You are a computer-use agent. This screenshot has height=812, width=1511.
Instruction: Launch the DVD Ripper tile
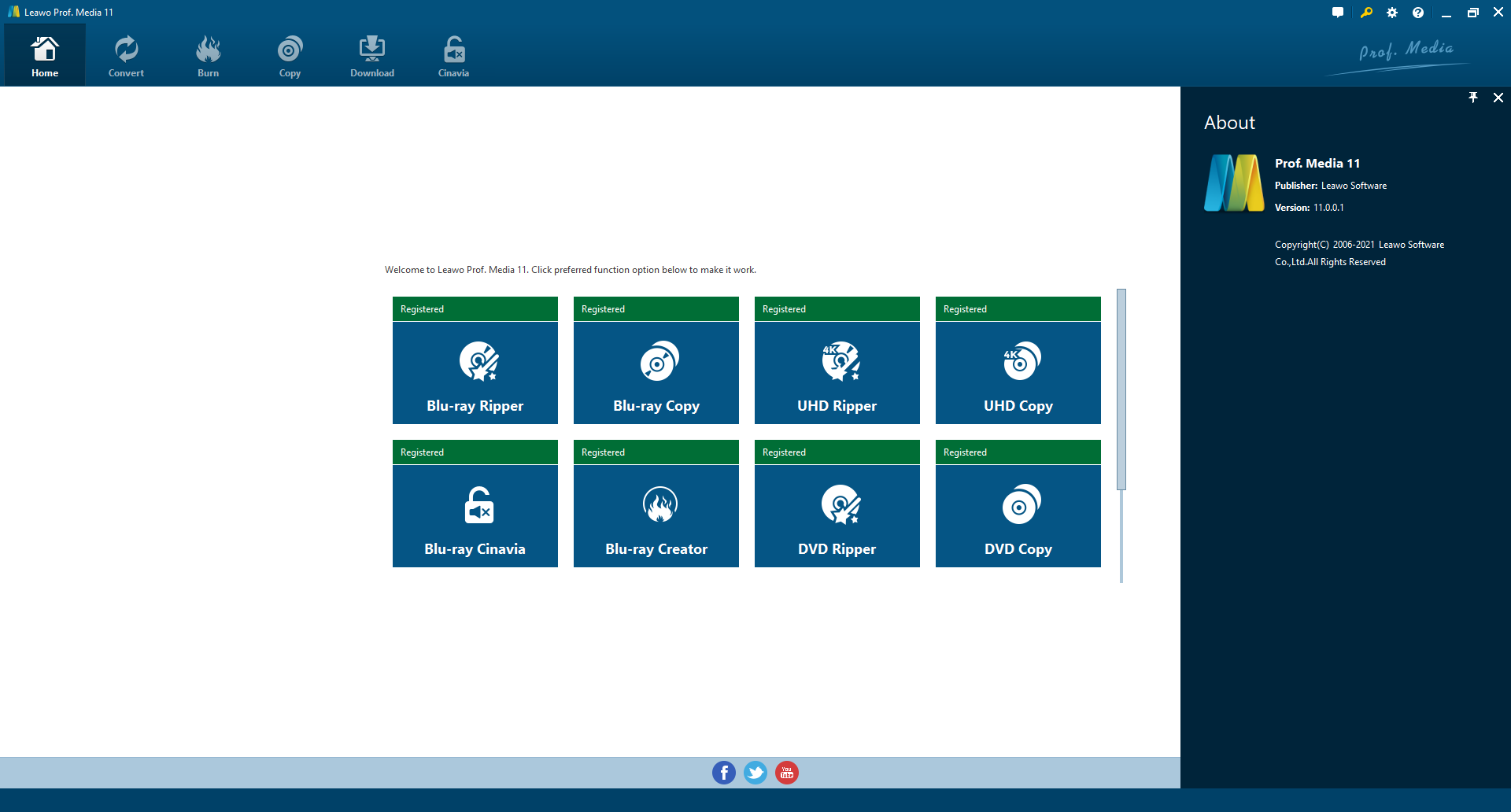[x=837, y=516]
